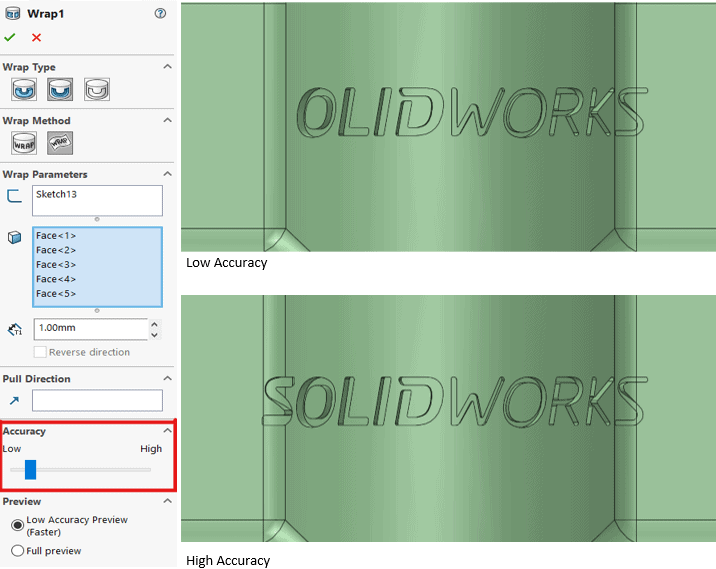Select the Emboss wrap type
The width and height of the screenshot is (716, 569).
(x=24, y=89)
